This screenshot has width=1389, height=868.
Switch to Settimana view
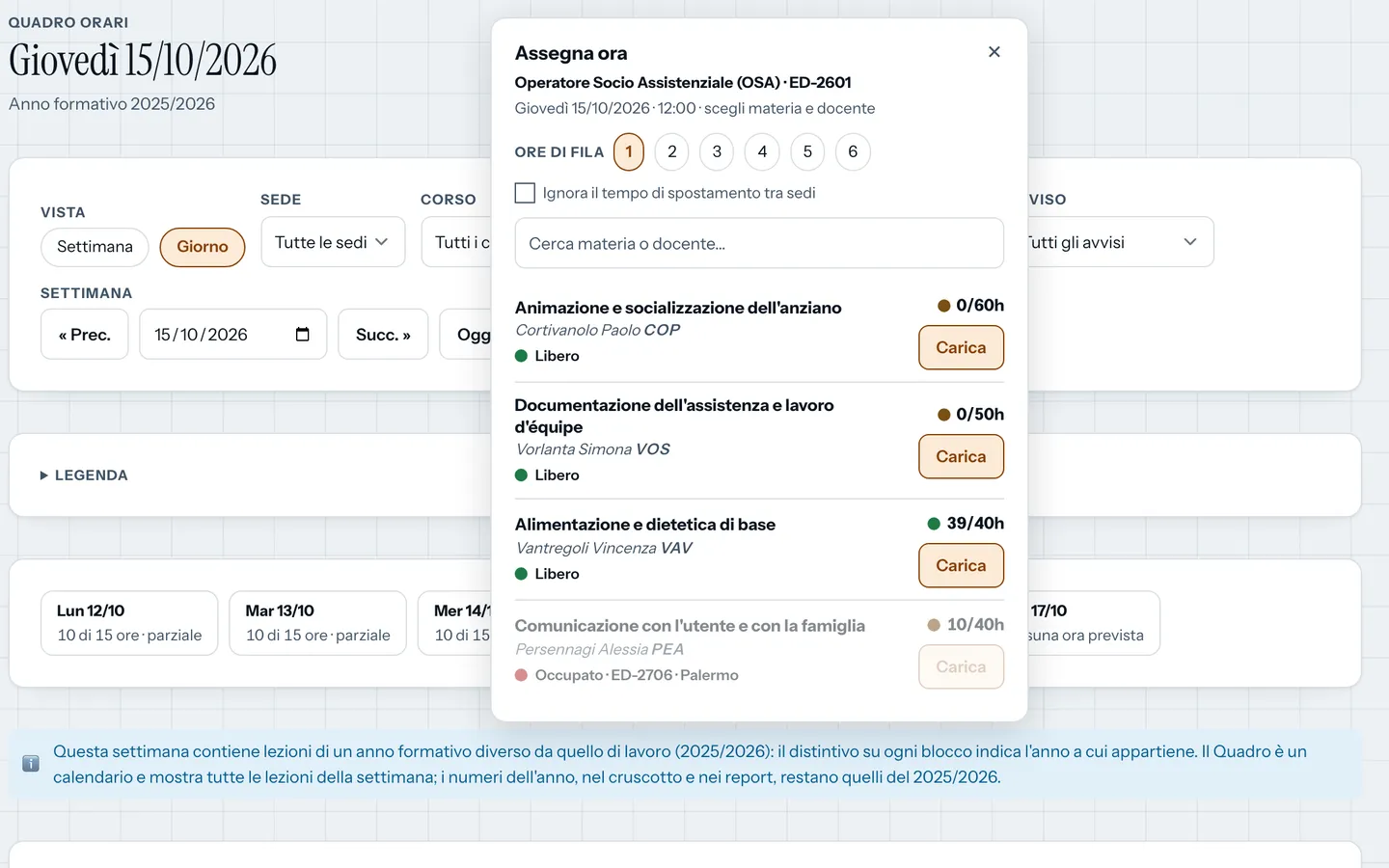point(95,247)
